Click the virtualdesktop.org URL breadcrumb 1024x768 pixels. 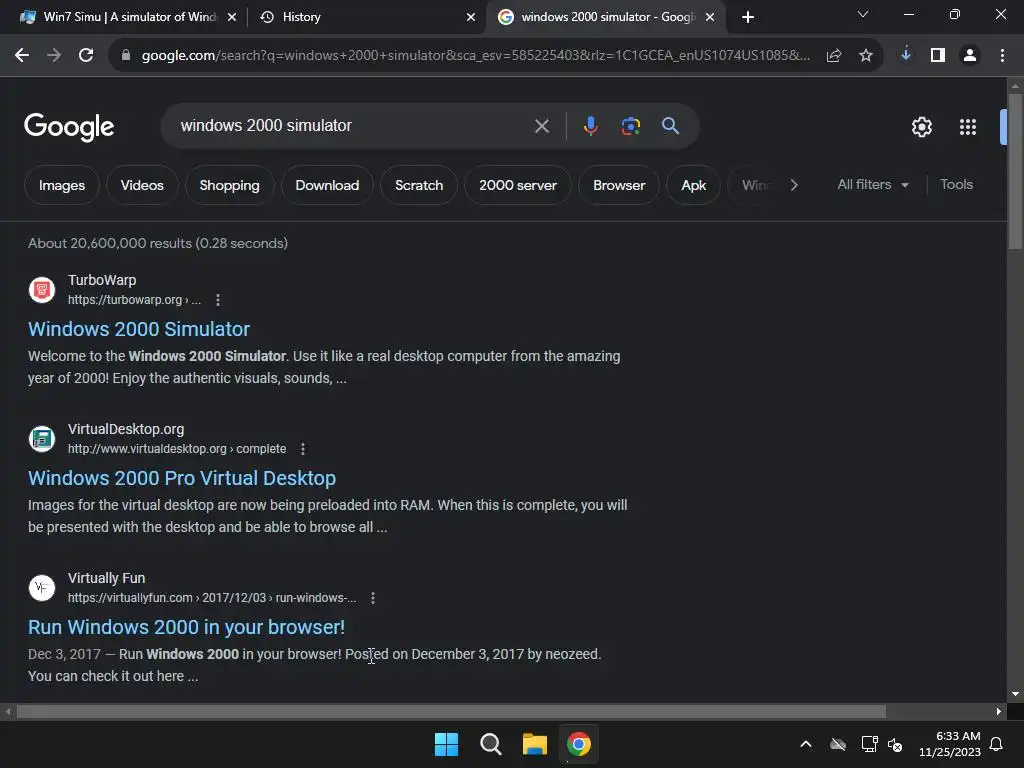point(177,449)
